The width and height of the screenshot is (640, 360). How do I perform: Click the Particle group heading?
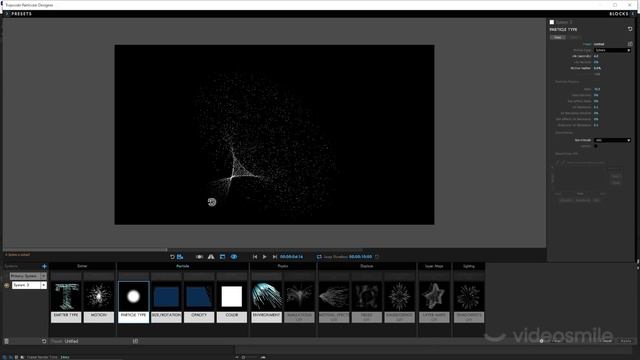(x=182, y=266)
